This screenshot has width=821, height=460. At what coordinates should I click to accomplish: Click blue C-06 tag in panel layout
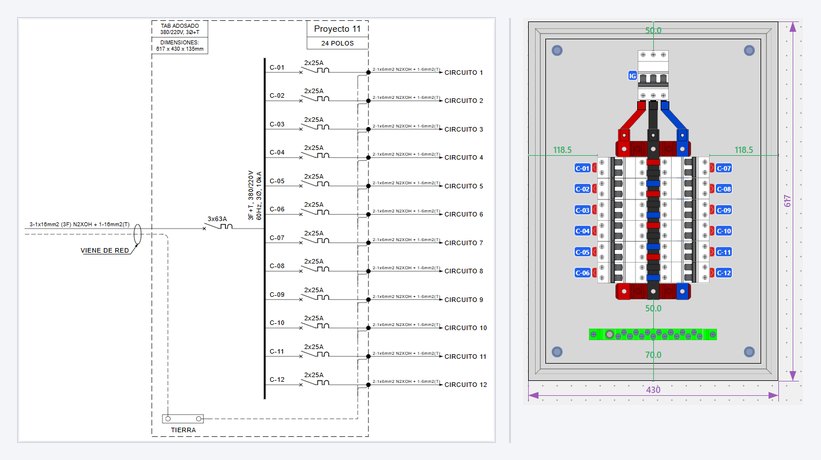(x=583, y=273)
